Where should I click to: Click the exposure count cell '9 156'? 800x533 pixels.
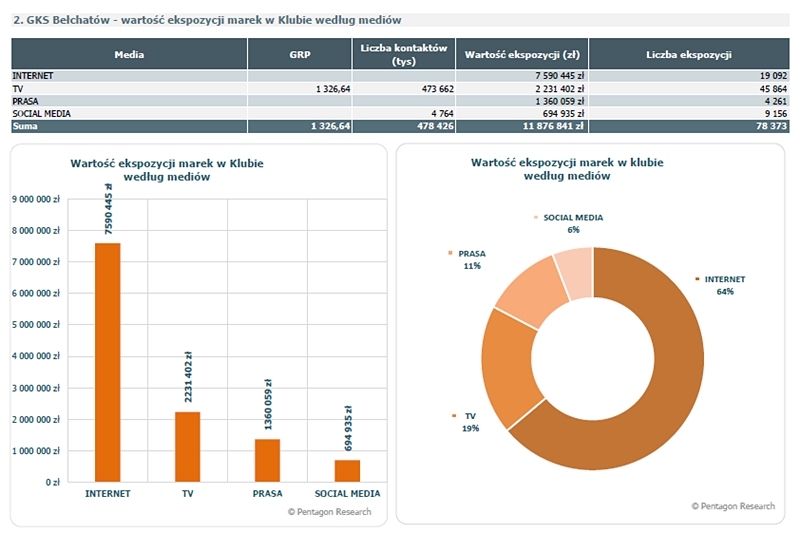point(776,113)
